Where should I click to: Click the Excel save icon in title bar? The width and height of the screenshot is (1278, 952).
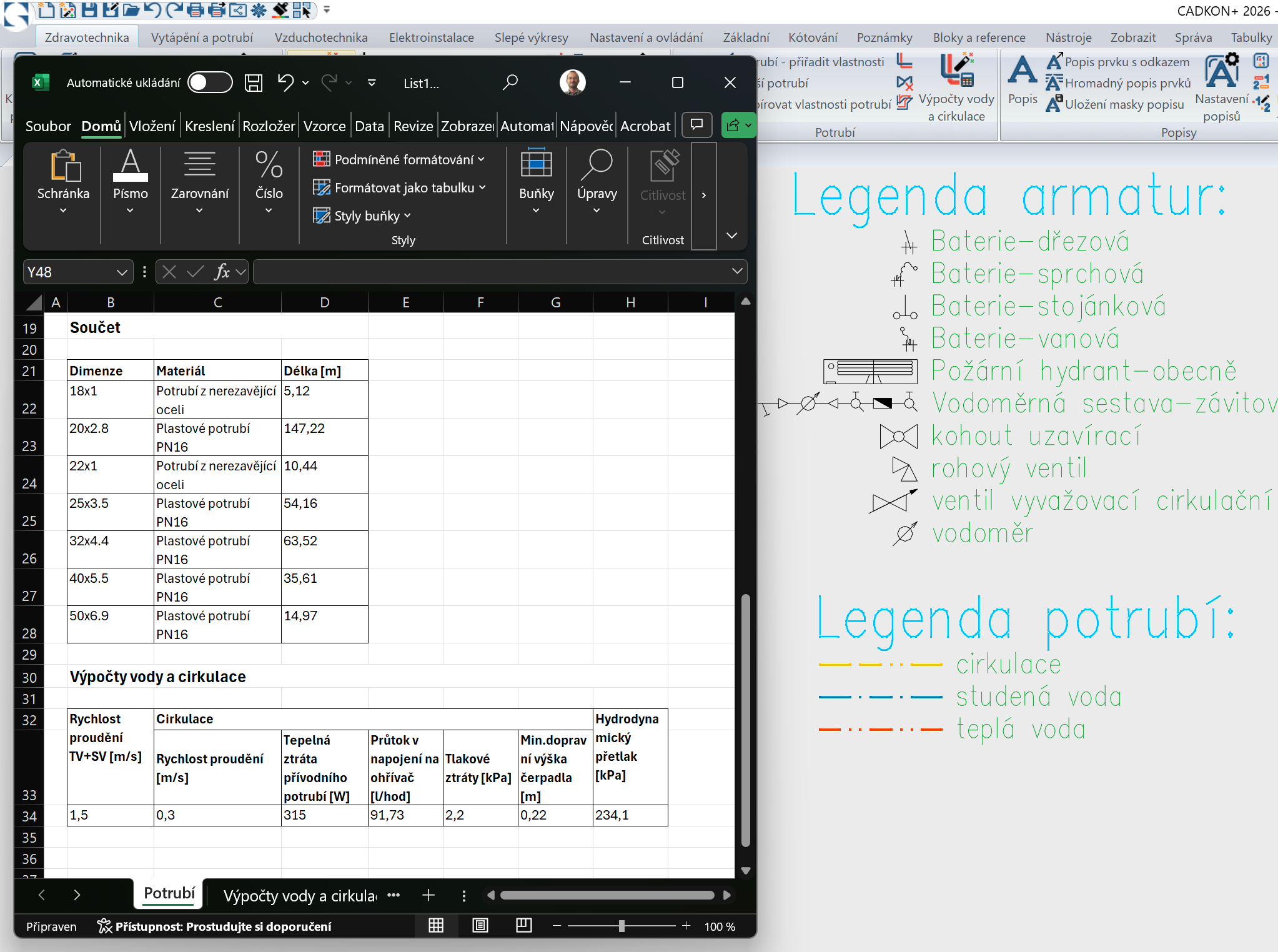click(254, 82)
